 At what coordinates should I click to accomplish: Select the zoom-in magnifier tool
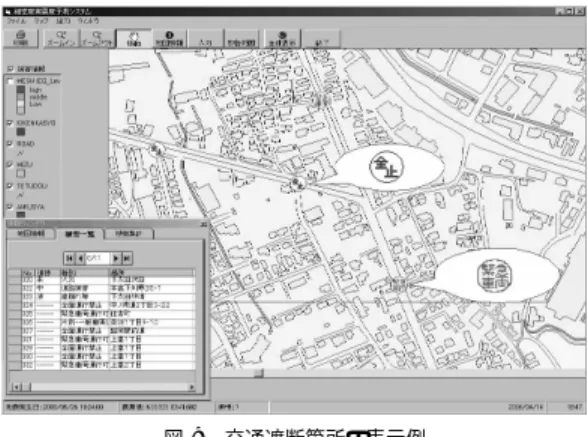point(61,38)
